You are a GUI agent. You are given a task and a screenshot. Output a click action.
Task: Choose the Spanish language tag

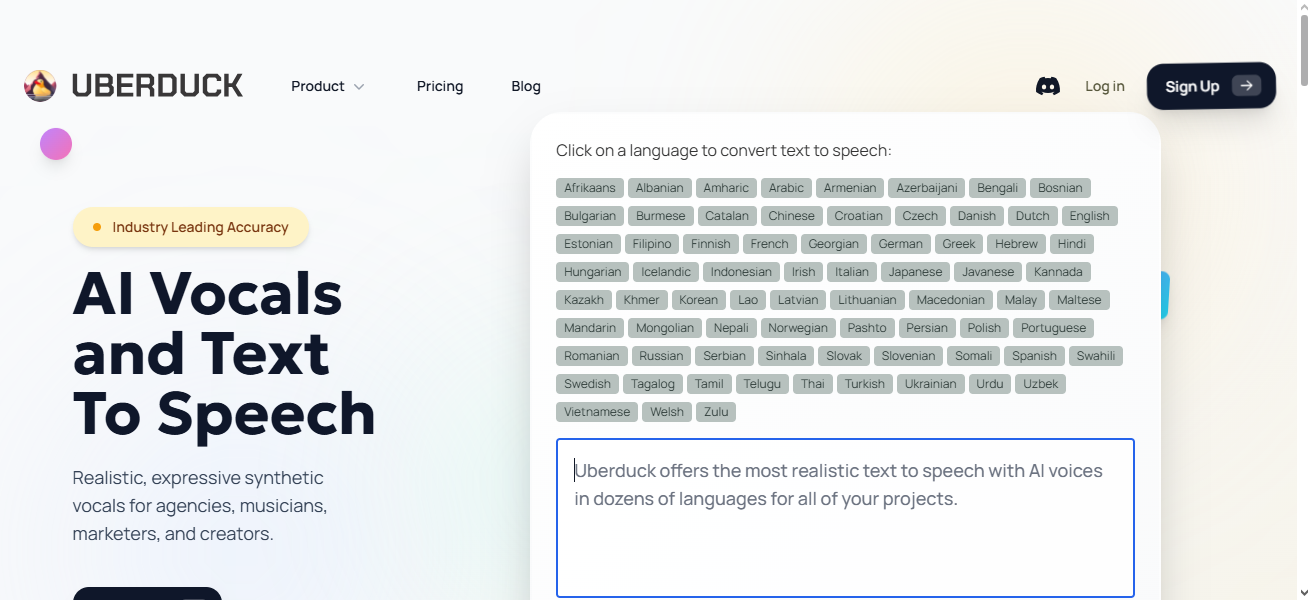point(1034,356)
